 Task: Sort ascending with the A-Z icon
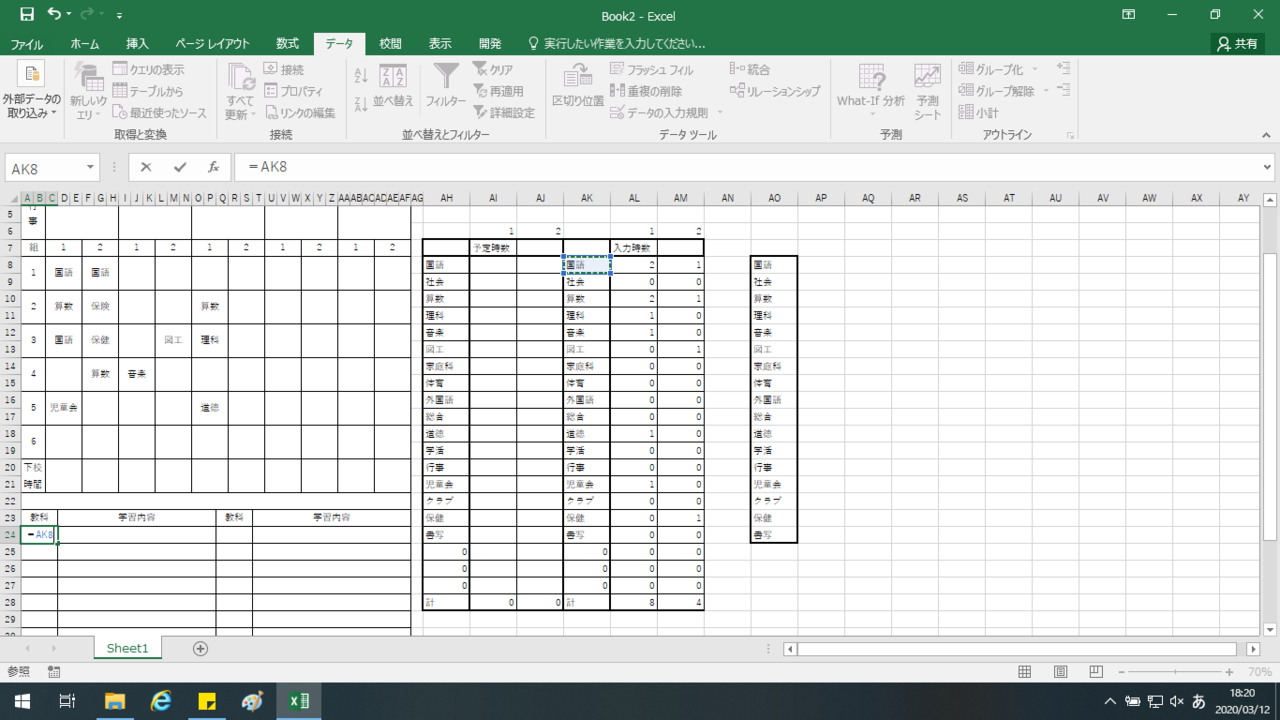tap(361, 76)
